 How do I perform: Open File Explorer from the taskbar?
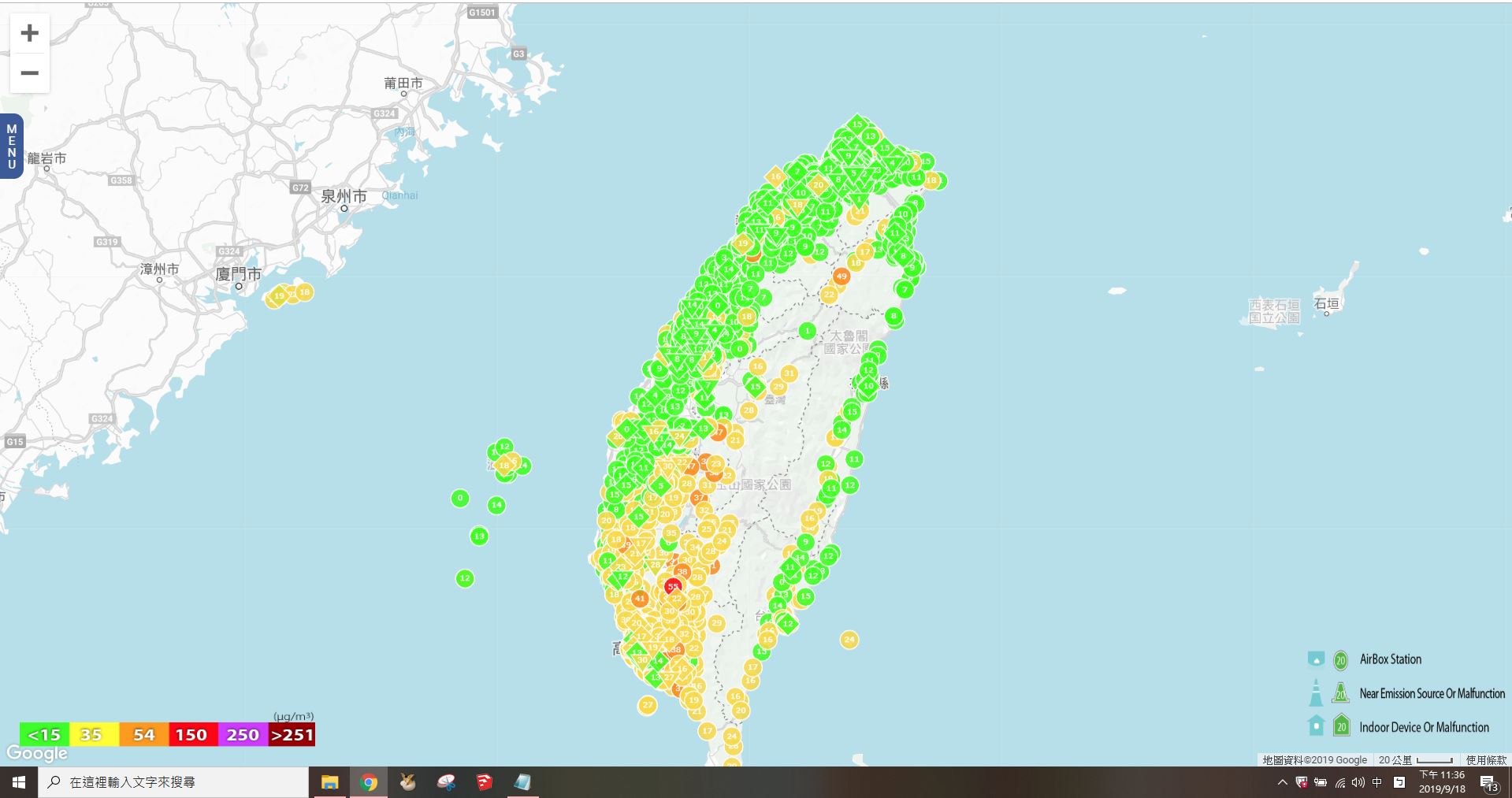click(329, 782)
